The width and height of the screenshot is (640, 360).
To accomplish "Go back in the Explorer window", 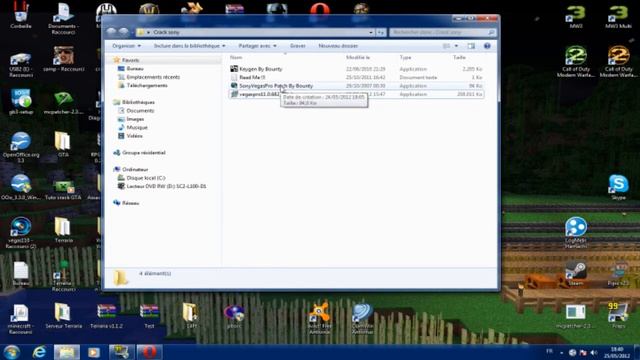I will pyautogui.click(x=111, y=32).
